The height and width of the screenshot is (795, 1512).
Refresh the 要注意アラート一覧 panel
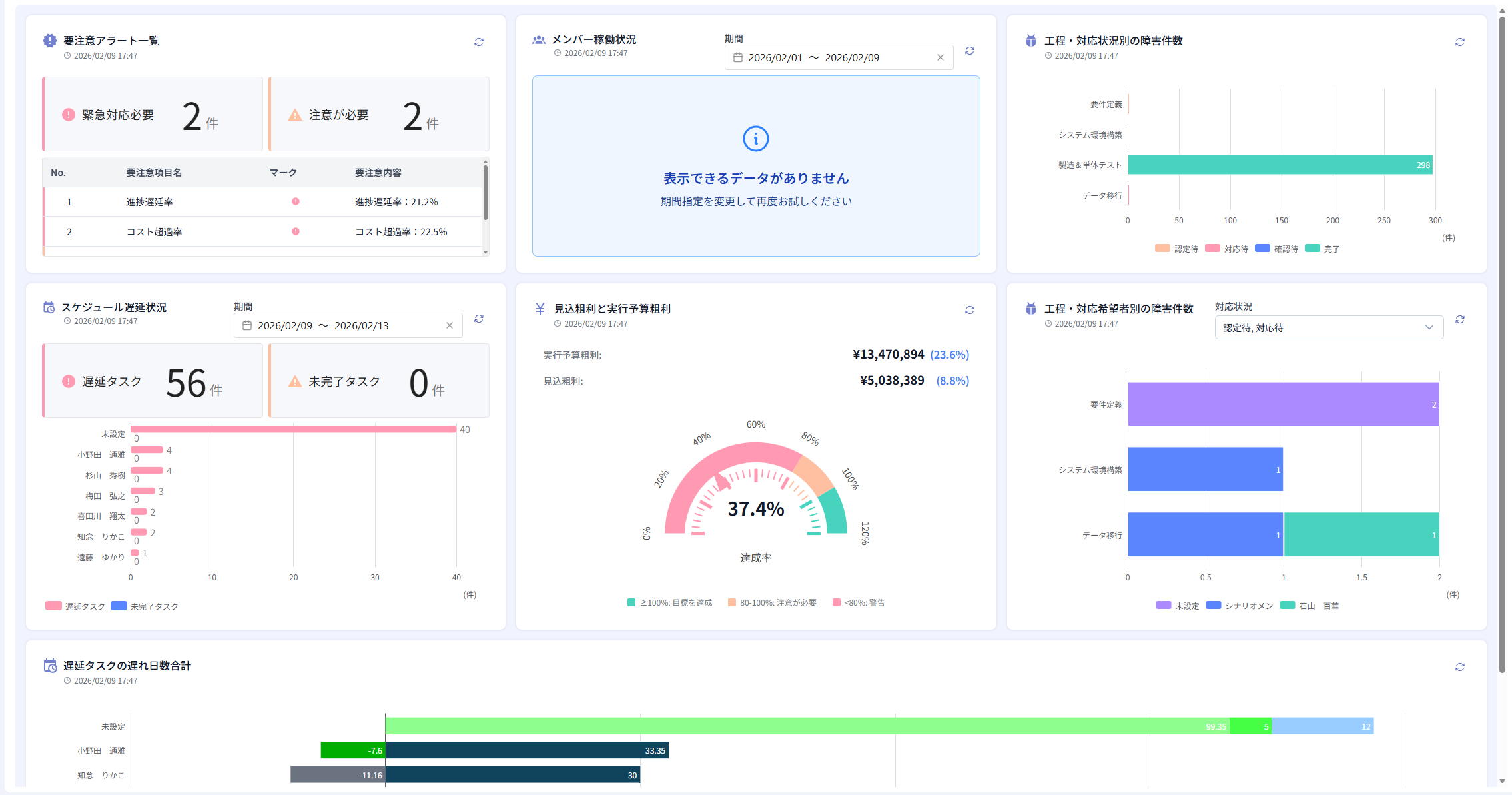tap(478, 42)
